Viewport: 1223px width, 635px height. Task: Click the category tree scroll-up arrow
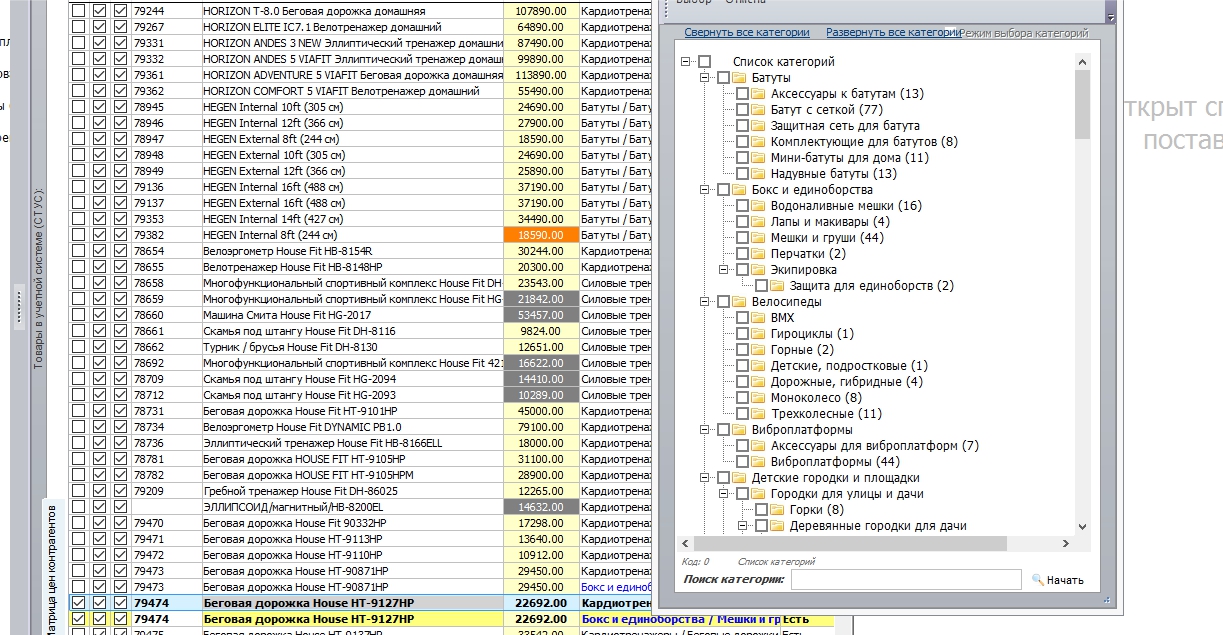point(1083,61)
